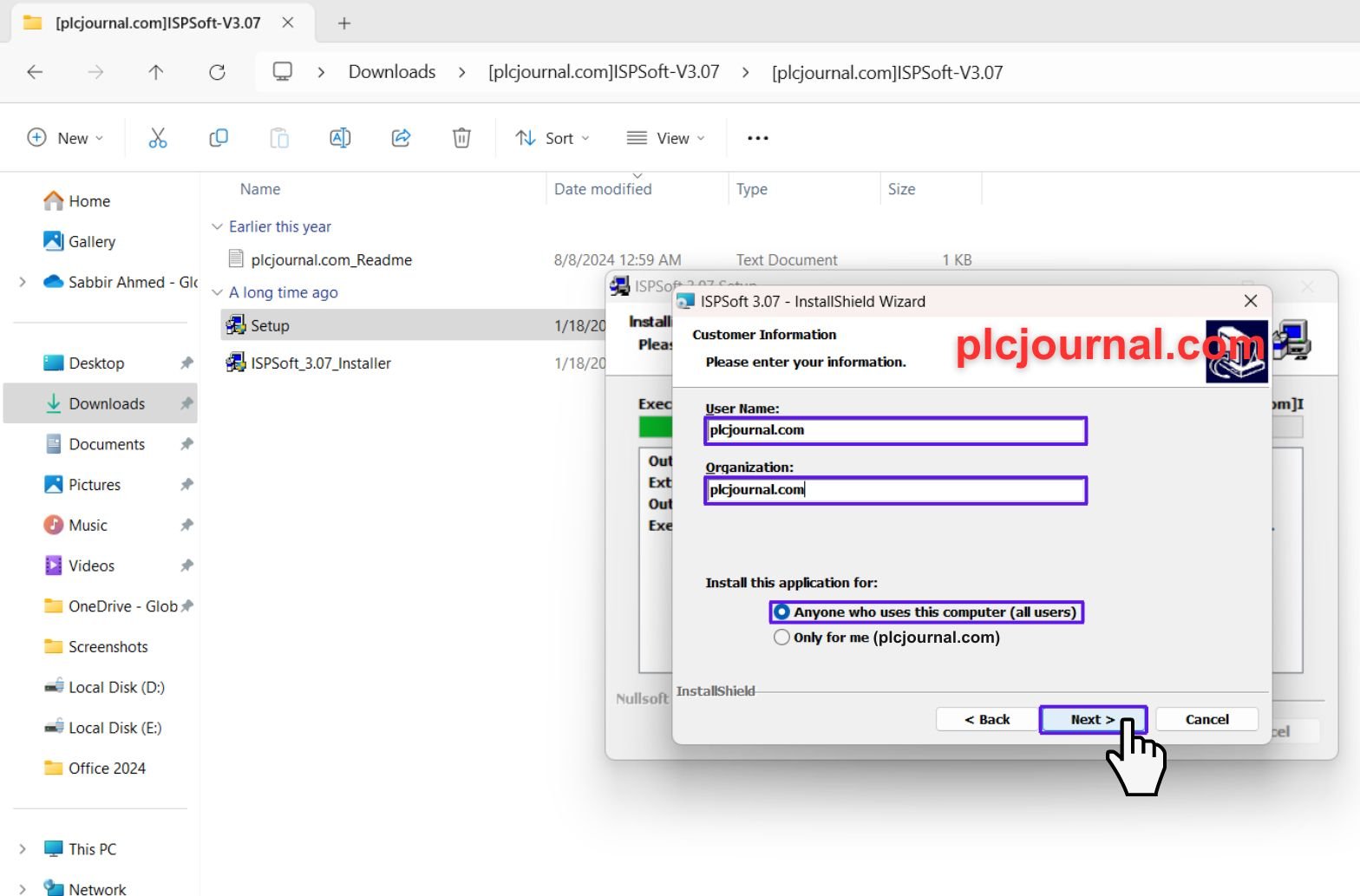This screenshot has height=896, width=1360.
Task: Sort by Size column header
Action: [901, 189]
